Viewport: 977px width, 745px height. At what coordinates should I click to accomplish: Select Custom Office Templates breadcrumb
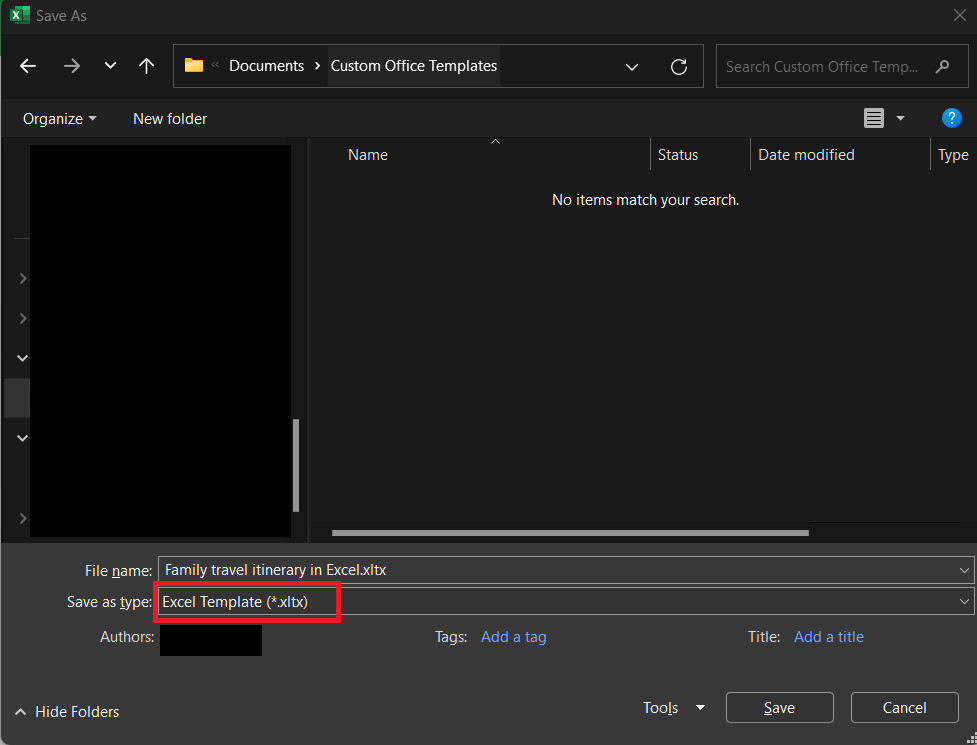[x=414, y=66]
